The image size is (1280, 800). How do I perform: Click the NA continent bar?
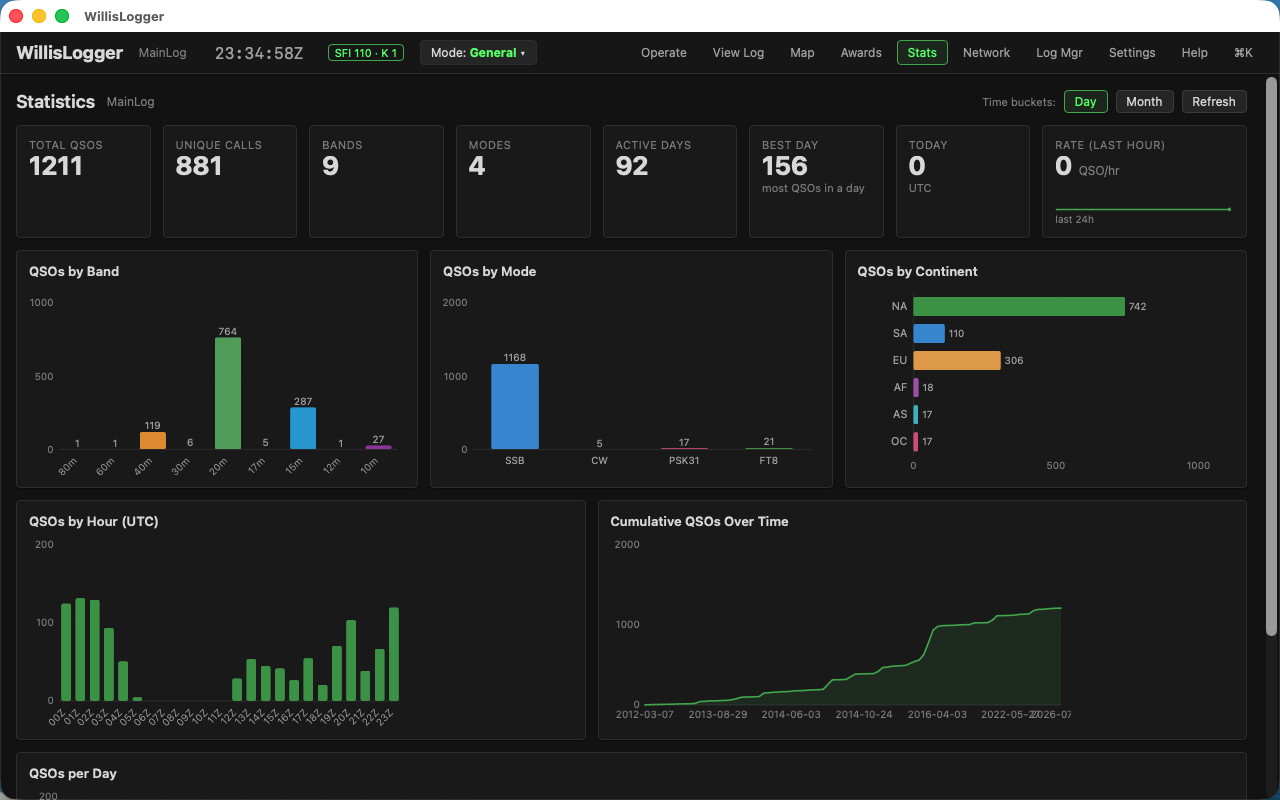coord(1019,306)
